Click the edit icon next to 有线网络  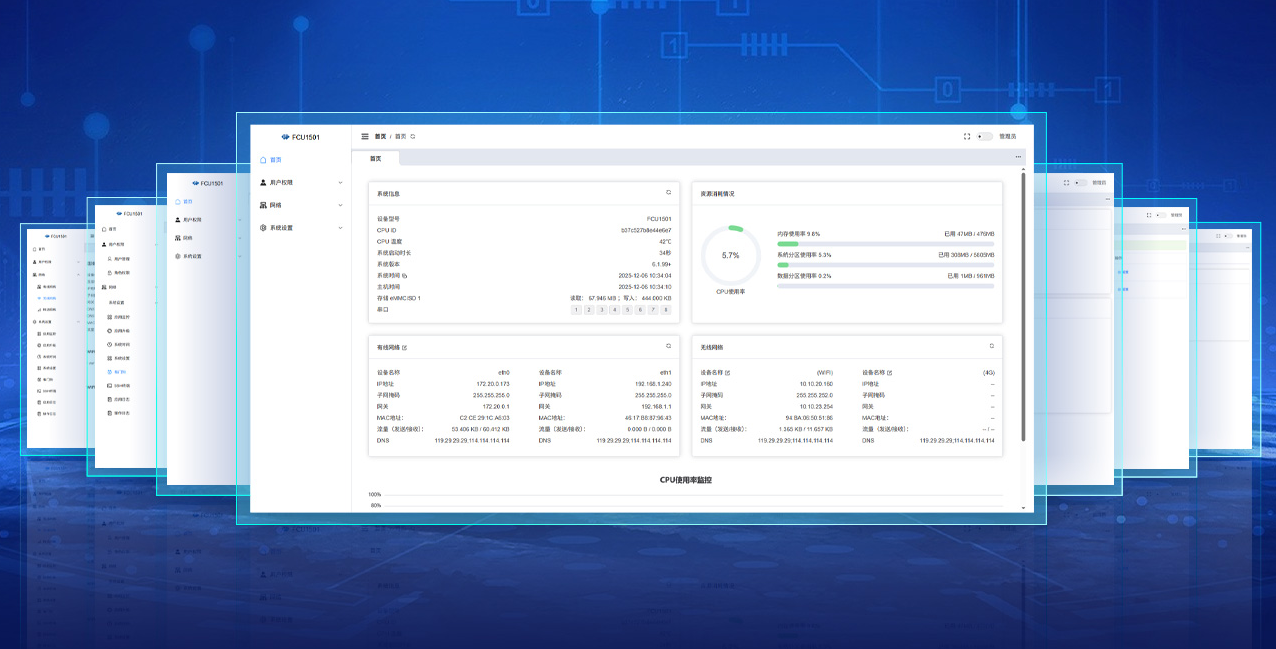[x=405, y=348]
